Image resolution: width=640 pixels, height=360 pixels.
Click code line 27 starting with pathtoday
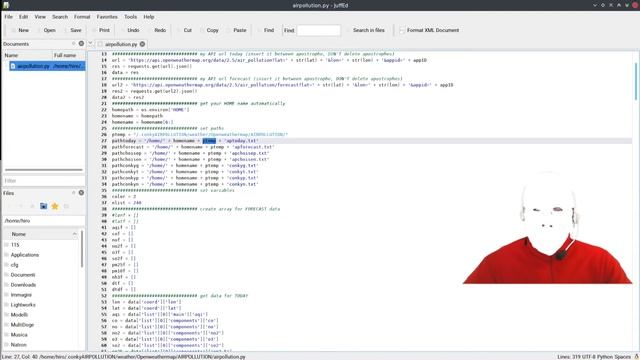click(x=185, y=141)
